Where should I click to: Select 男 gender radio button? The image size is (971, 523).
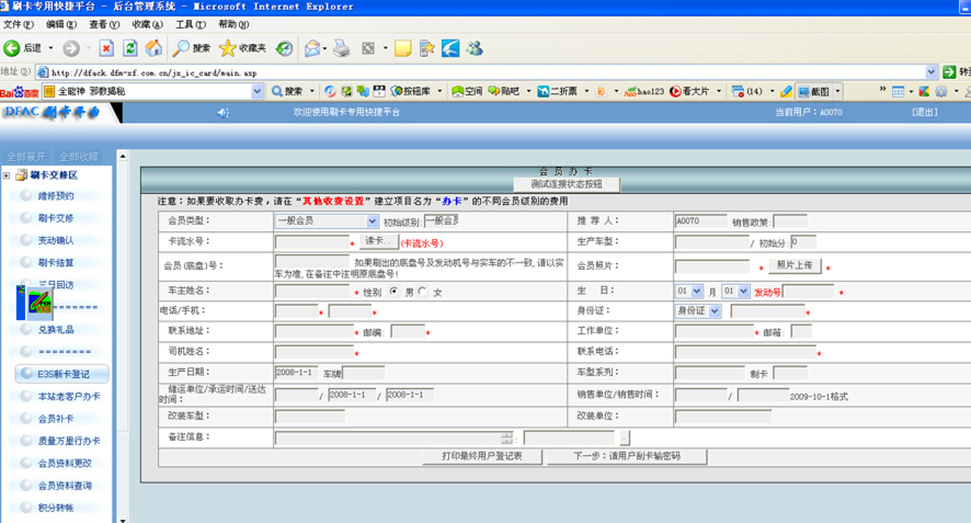tap(394, 291)
